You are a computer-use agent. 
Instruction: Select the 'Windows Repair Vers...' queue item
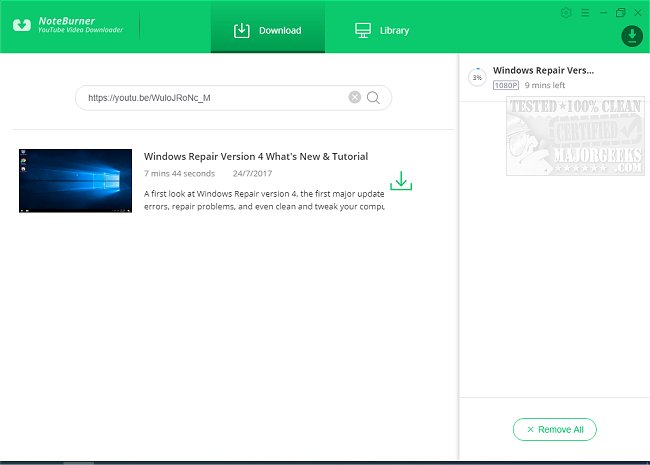[554, 78]
